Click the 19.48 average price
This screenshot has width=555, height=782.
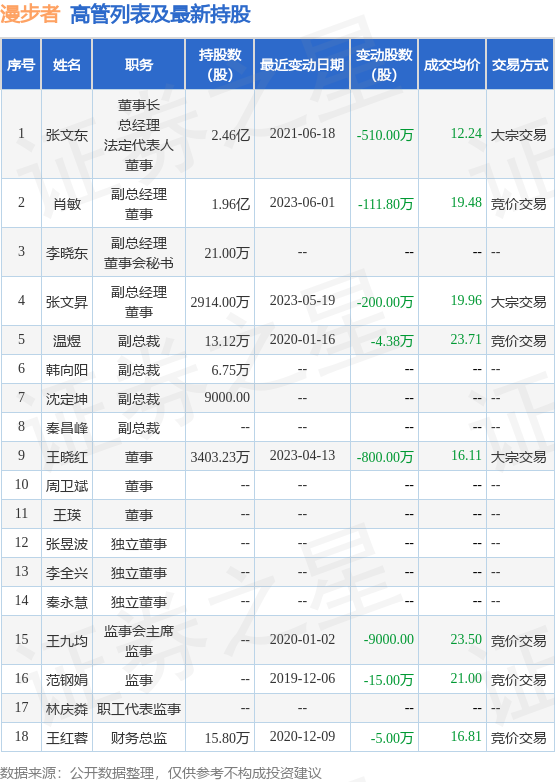(466, 202)
